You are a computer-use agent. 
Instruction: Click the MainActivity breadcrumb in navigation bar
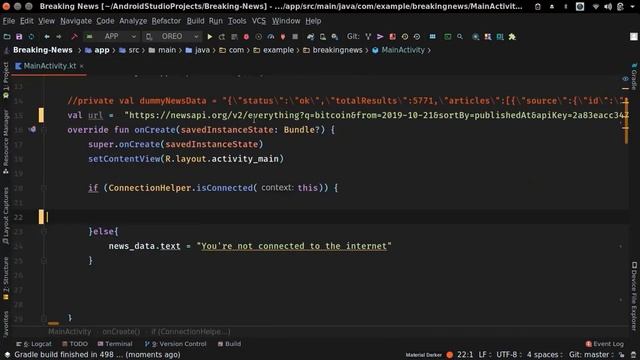point(398,50)
